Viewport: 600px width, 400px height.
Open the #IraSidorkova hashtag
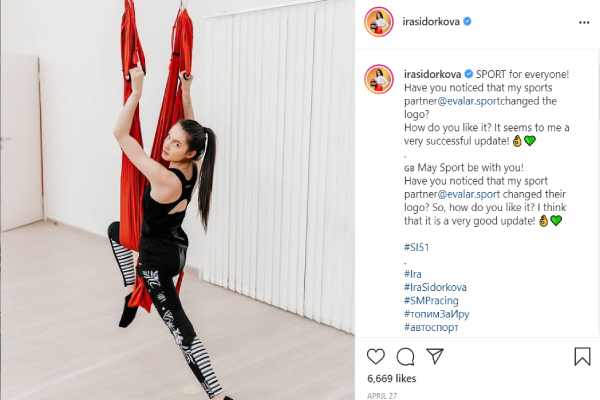[x=435, y=287]
